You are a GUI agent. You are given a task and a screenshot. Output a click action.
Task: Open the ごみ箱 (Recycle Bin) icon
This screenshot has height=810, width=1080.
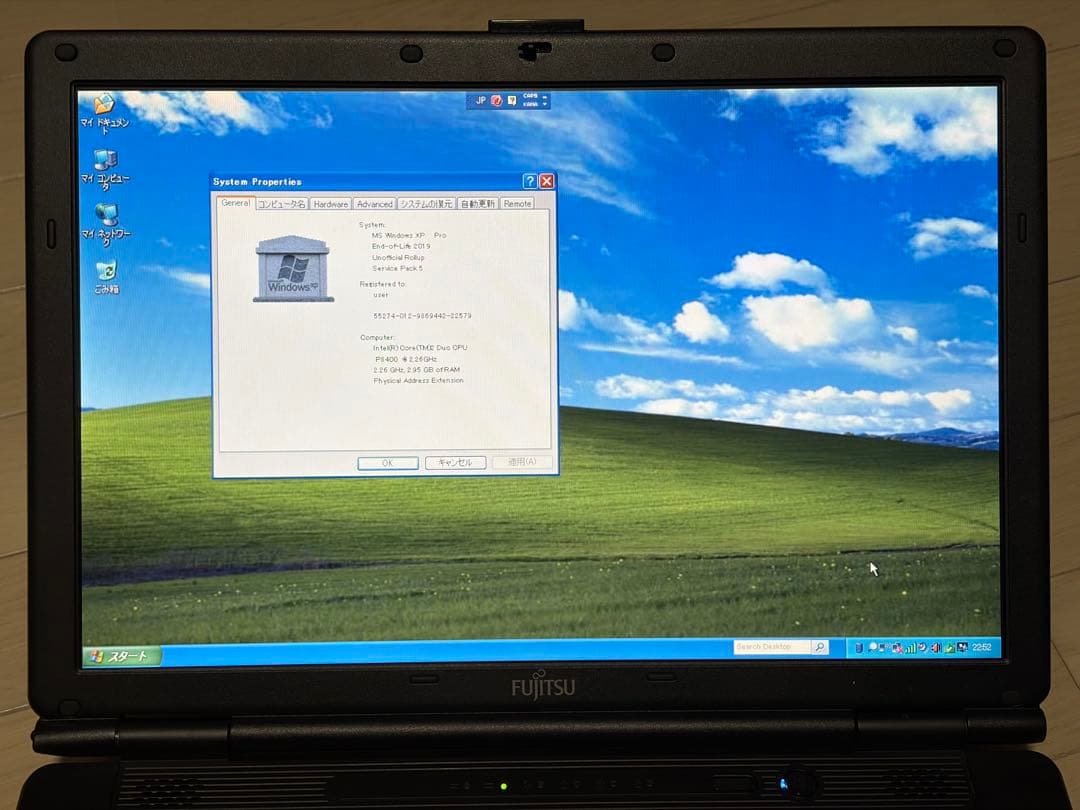coord(108,272)
